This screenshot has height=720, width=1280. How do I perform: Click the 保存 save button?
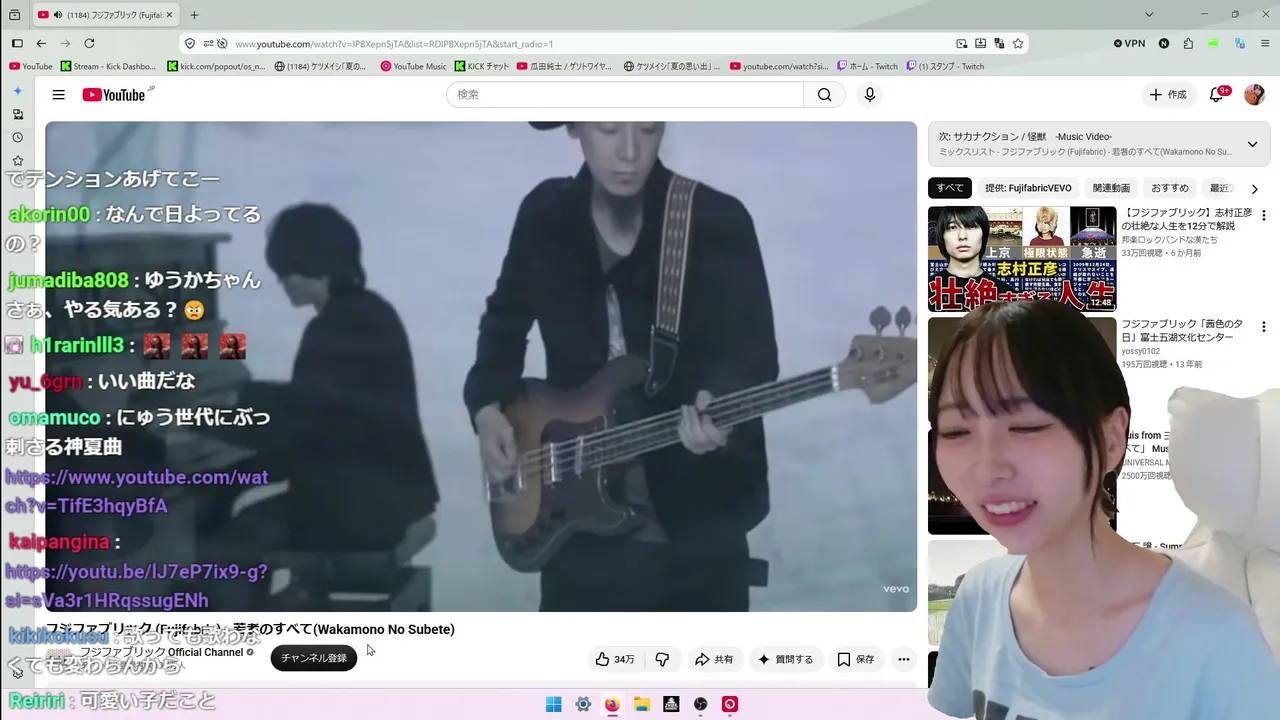click(856, 659)
